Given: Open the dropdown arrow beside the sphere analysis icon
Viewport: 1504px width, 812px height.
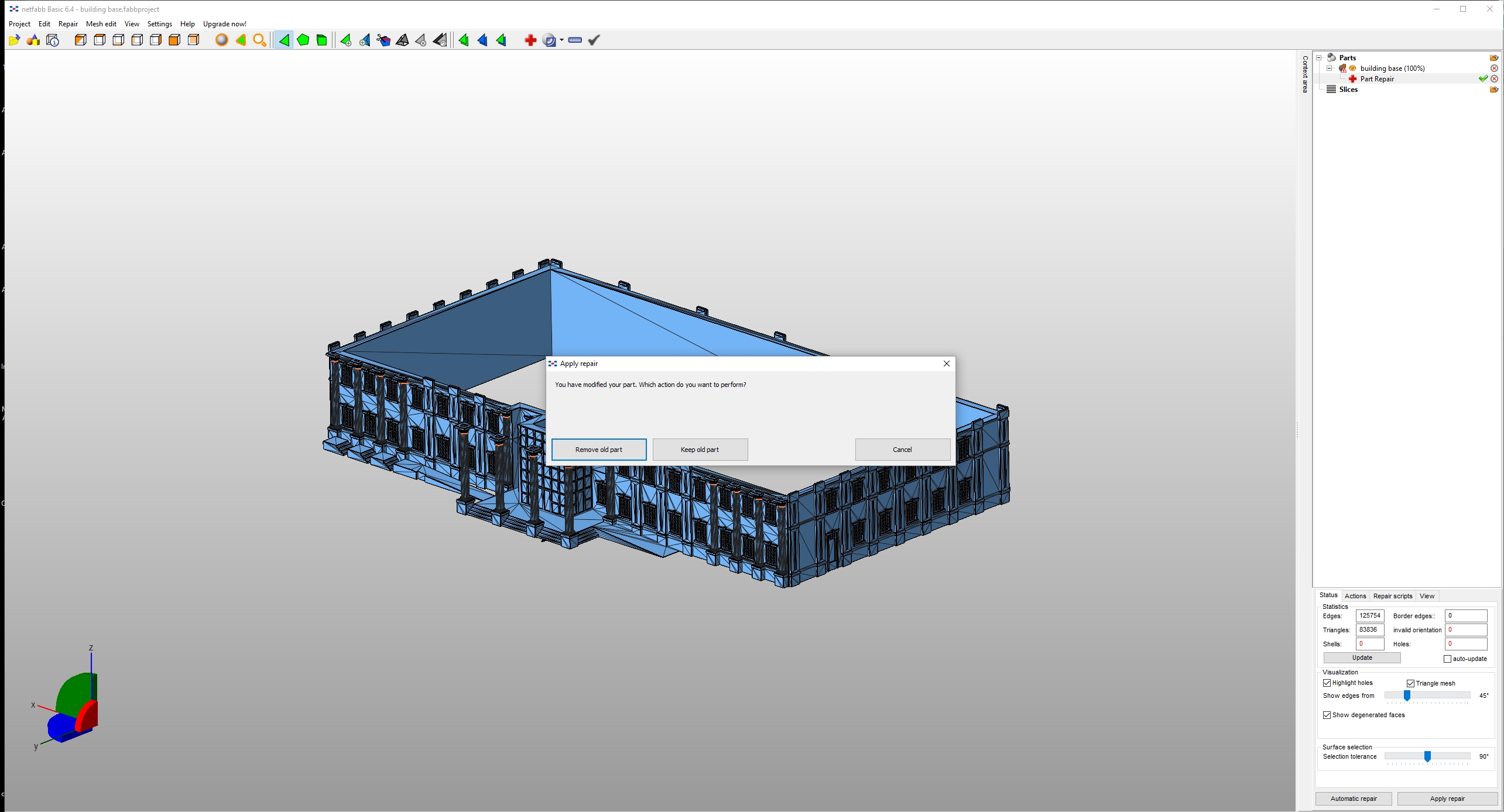Looking at the screenshot, I should coord(561,40).
